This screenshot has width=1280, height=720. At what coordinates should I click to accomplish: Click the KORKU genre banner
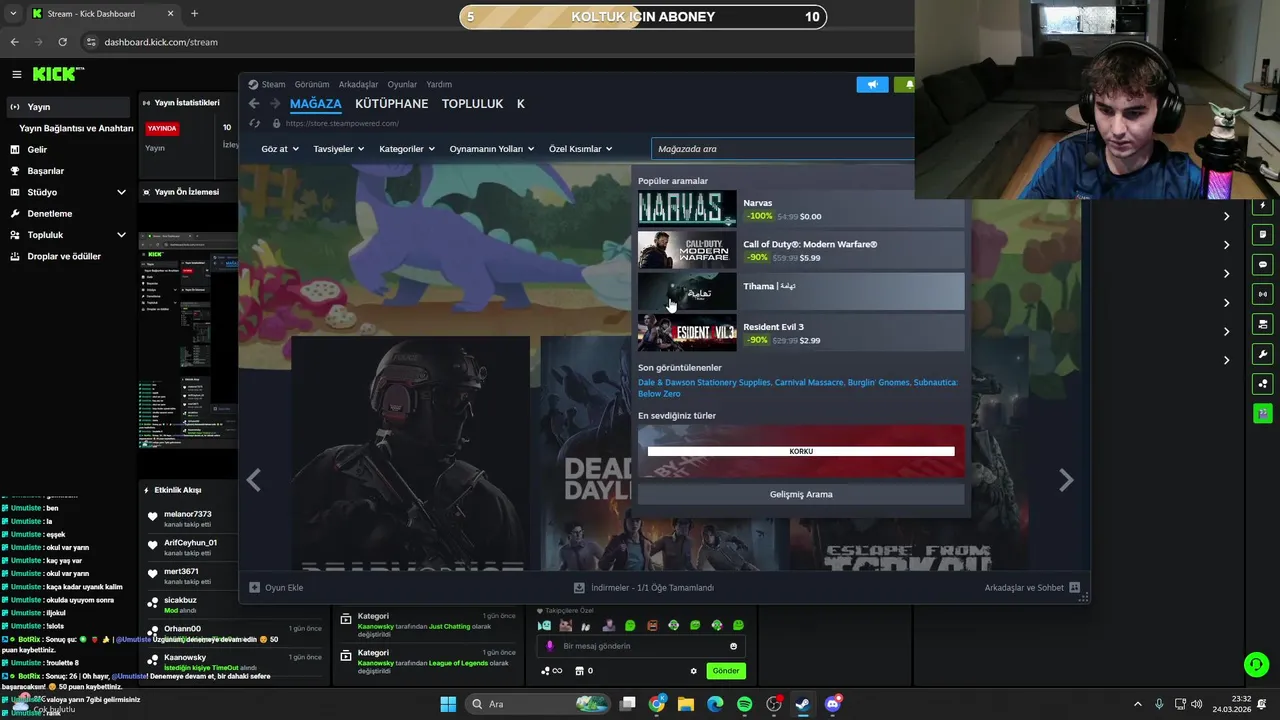pos(801,451)
